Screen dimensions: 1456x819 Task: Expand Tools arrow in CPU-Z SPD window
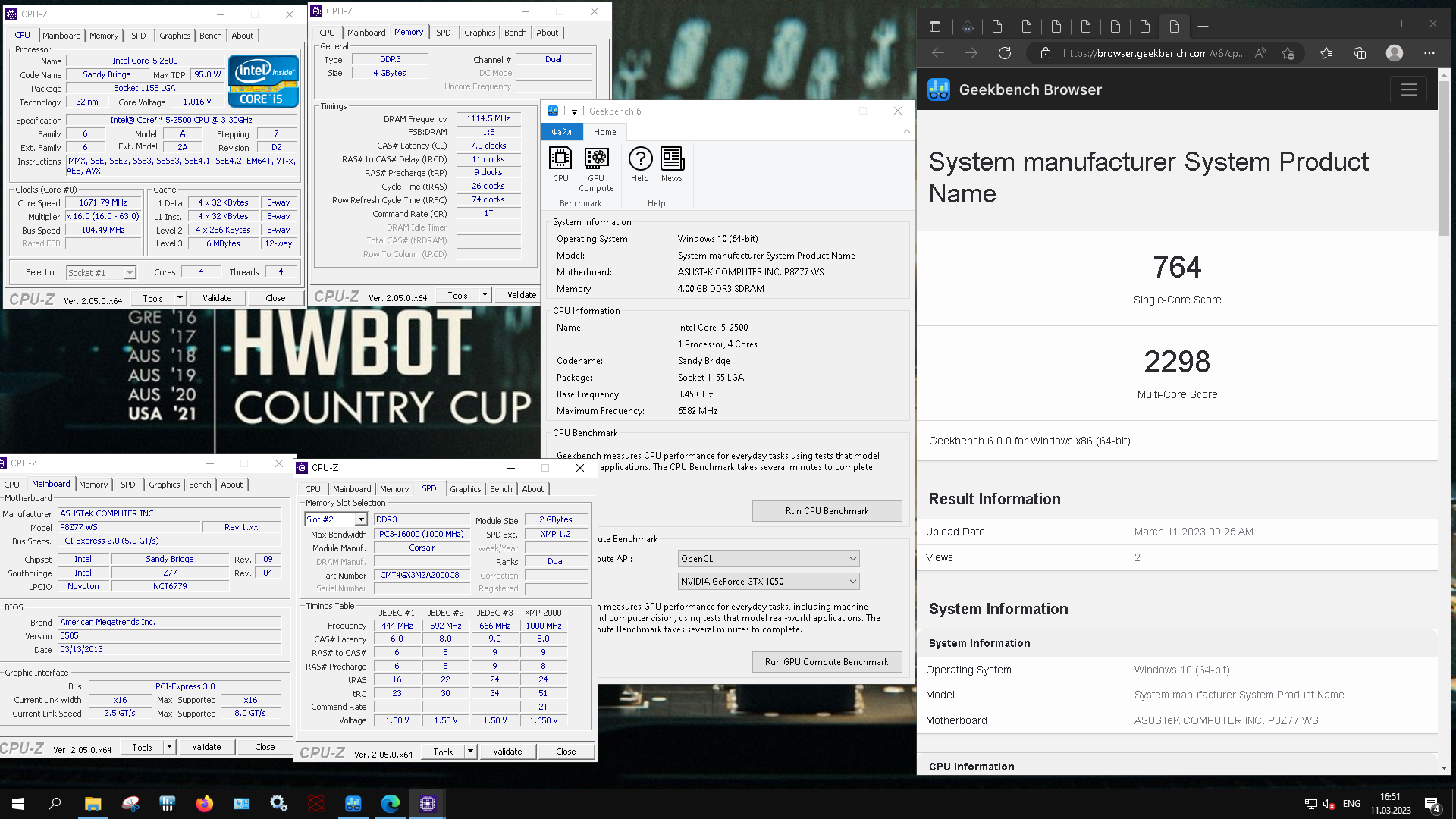click(470, 752)
